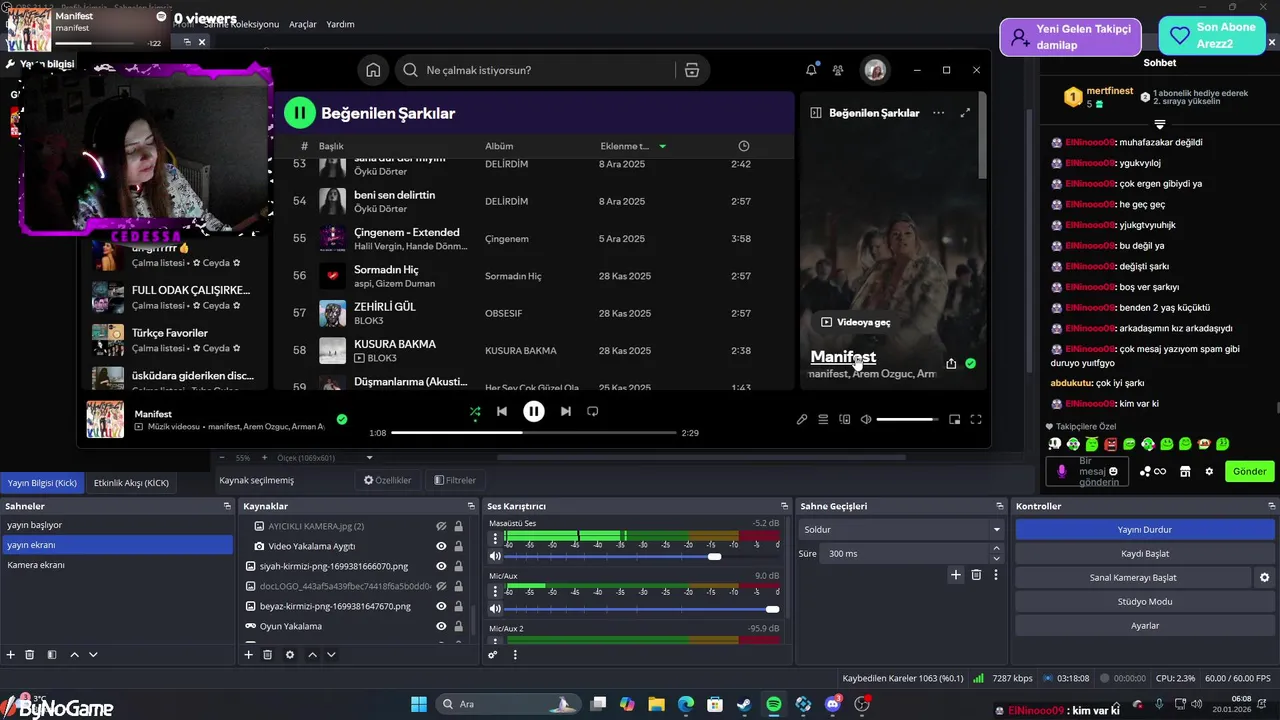1280x720 pixels.
Task: Open Masaüstü Ses three-dot options
Action: click(x=495, y=538)
